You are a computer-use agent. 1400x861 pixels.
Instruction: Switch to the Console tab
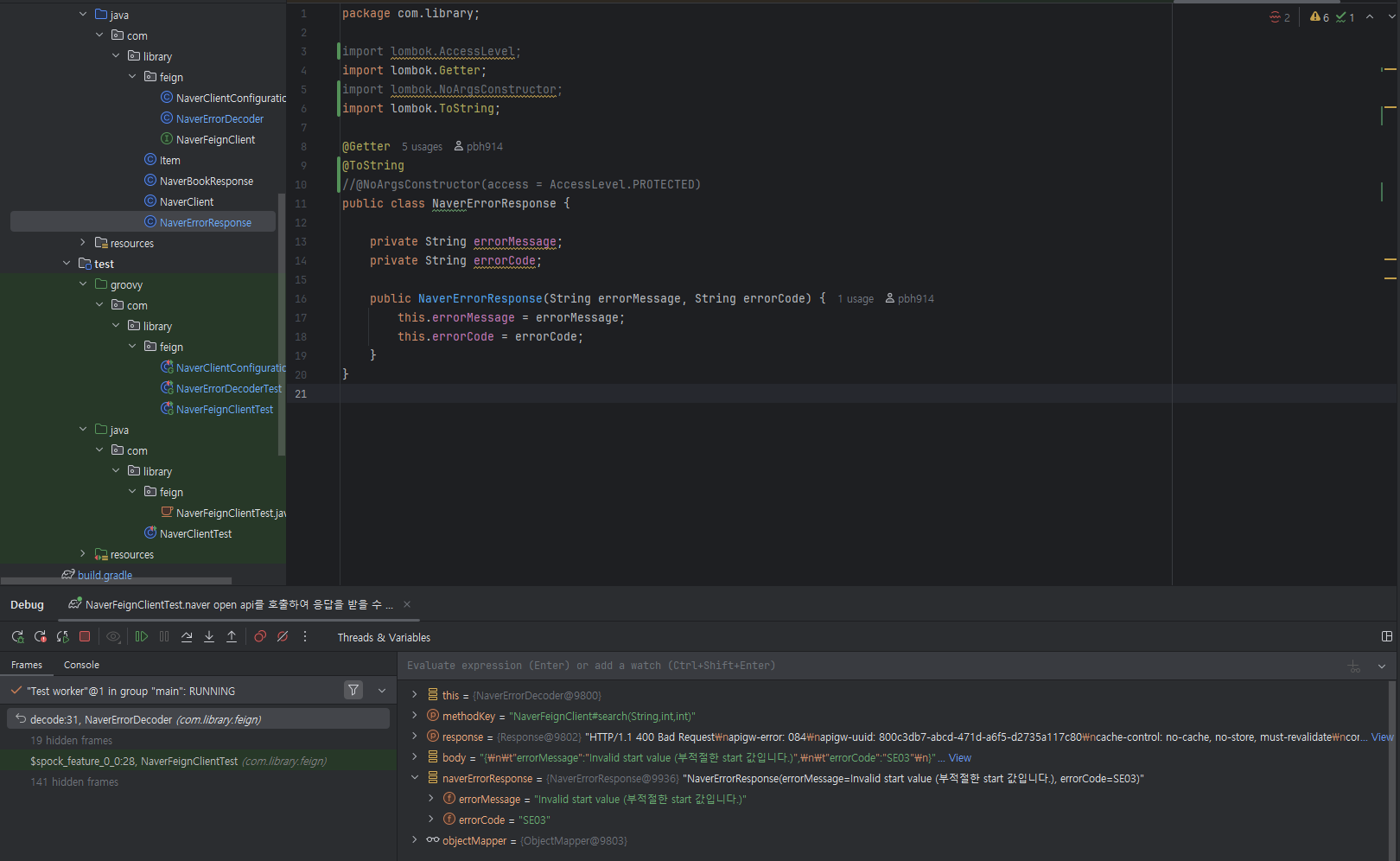(x=81, y=665)
